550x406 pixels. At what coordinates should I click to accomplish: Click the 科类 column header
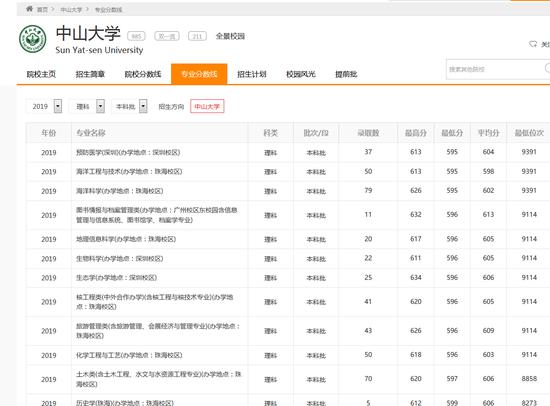(270, 133)
